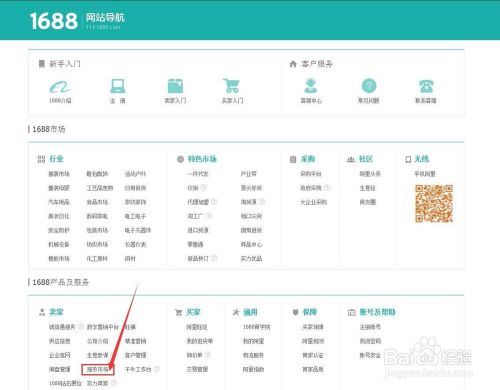This screenshot has height=390, width=500.
Task: Click the clipboard icon beside 采购
Action: pos(293,159)
